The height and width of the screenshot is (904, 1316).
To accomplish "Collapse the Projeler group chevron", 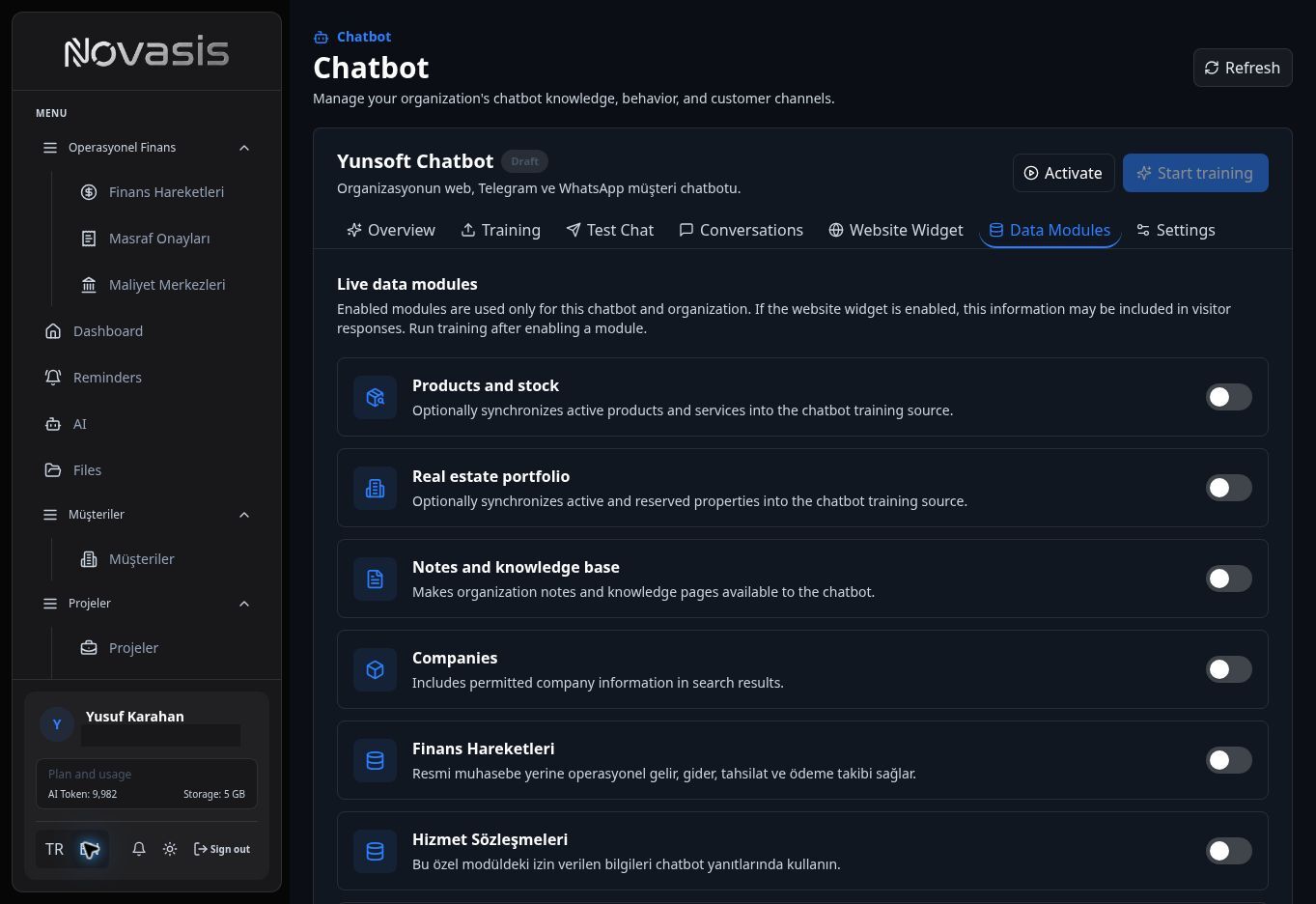I will [x=244, y=604].
